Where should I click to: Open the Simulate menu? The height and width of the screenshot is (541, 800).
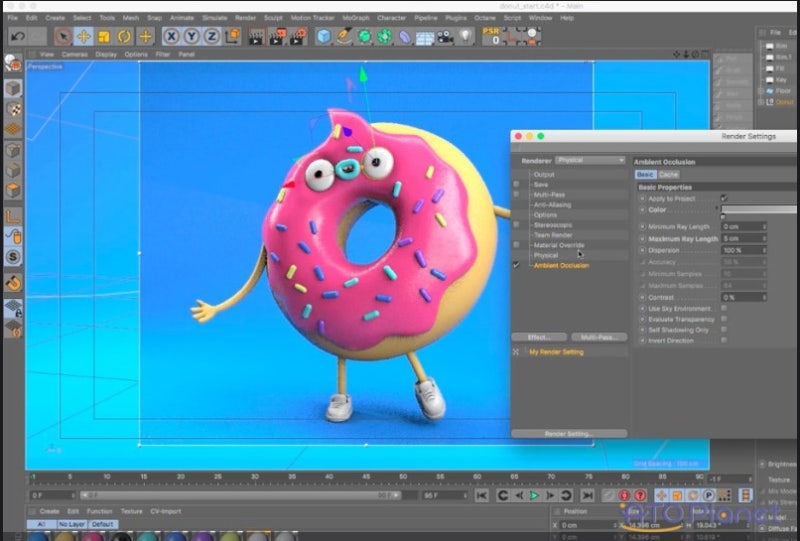(214, 18)
